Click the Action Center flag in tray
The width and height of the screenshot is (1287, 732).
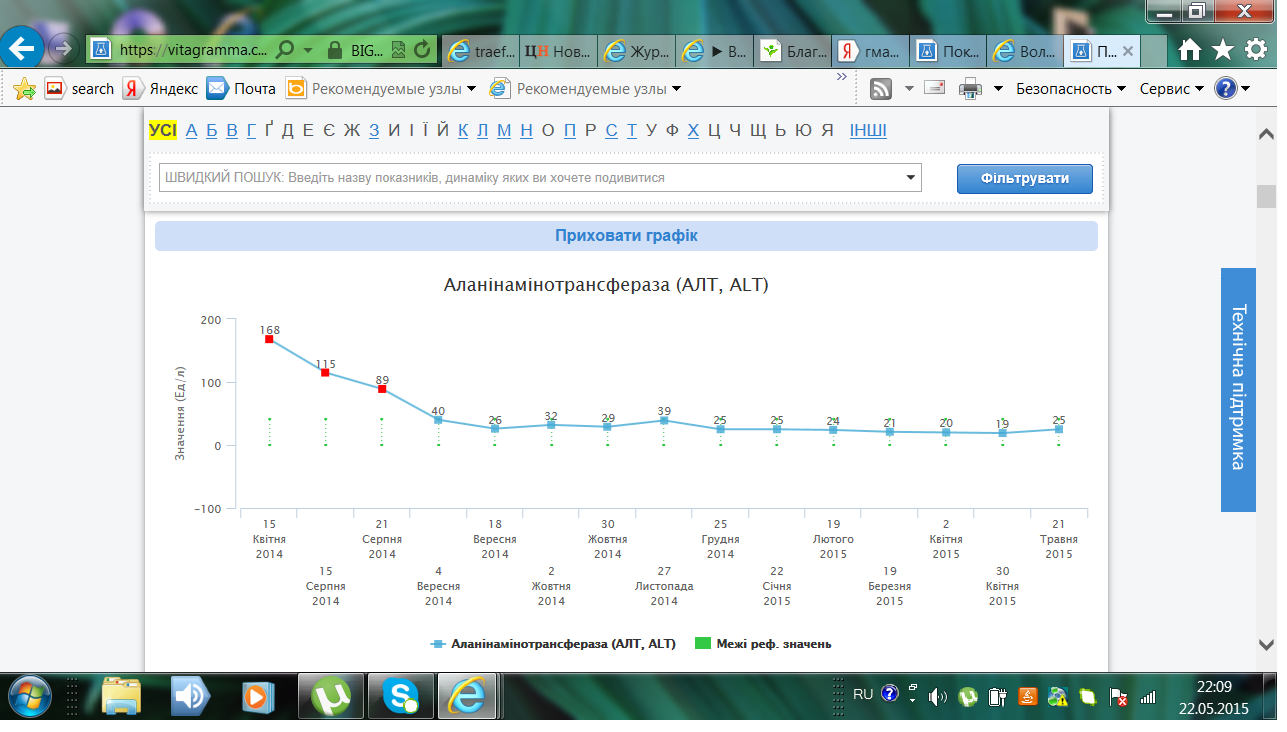[x=1118, y=696]
